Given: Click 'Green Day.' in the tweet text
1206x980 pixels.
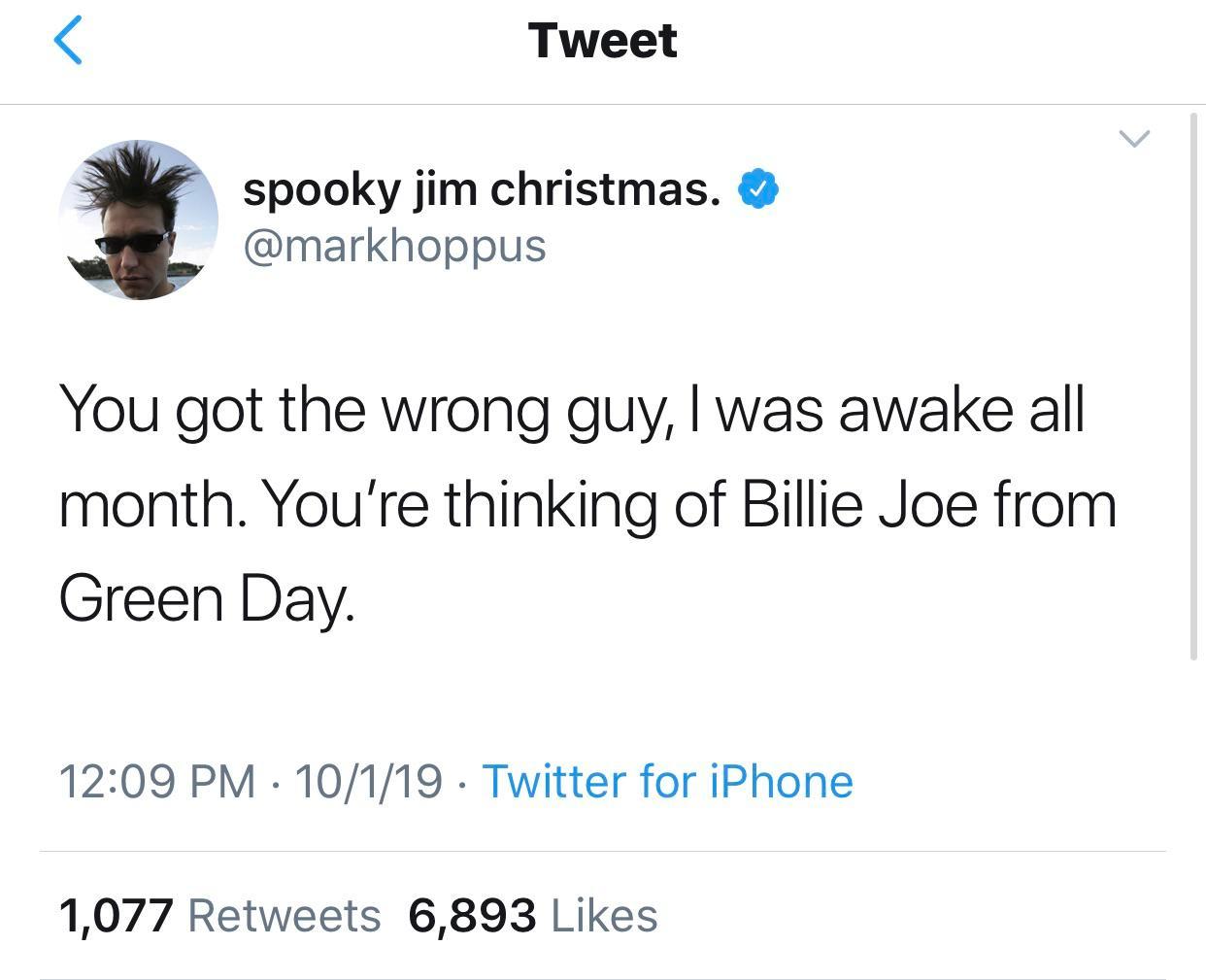Looking at the screenshot, I should tap(207, 598).
